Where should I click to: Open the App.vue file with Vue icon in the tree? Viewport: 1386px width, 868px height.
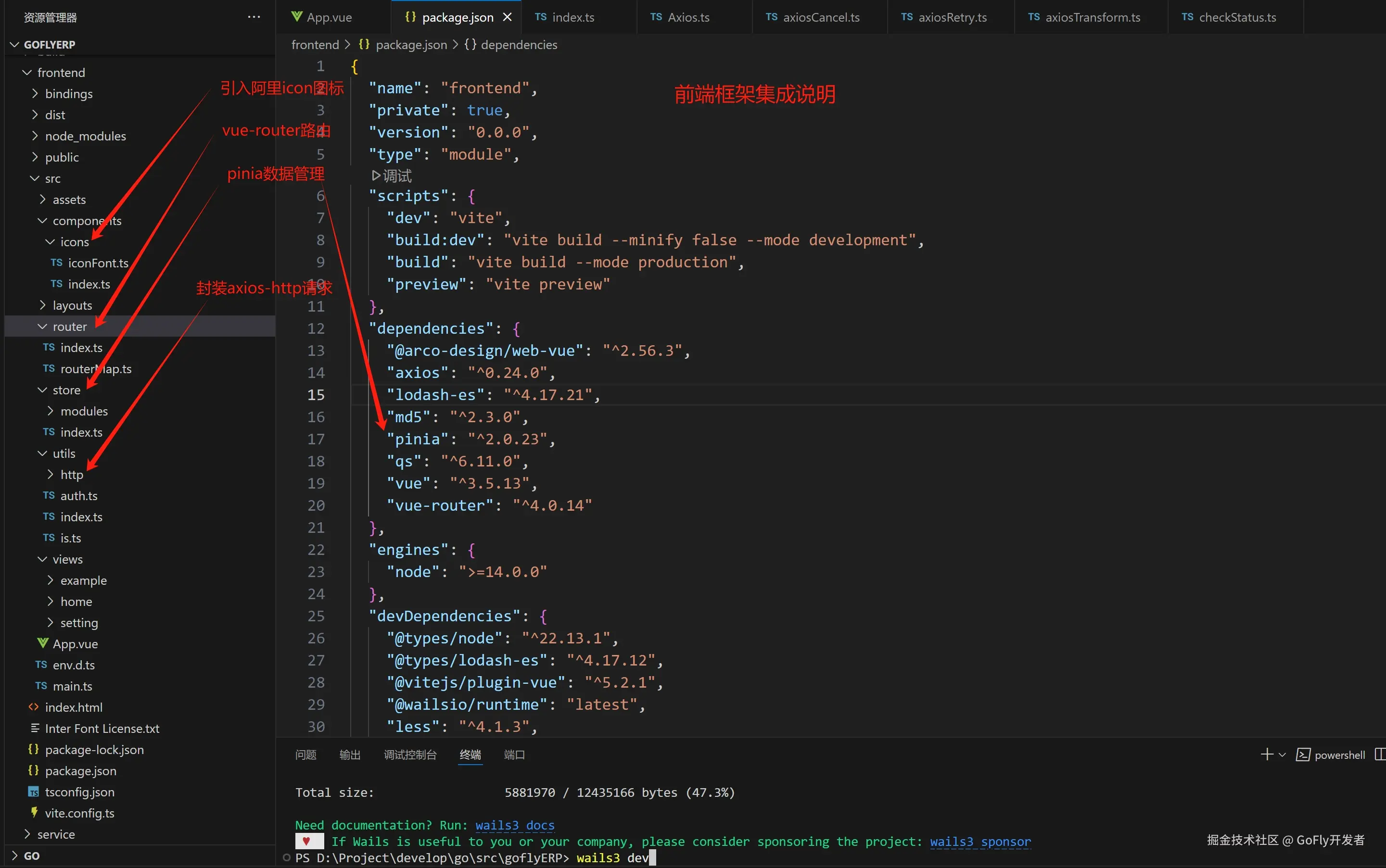[x=75, y=643]
